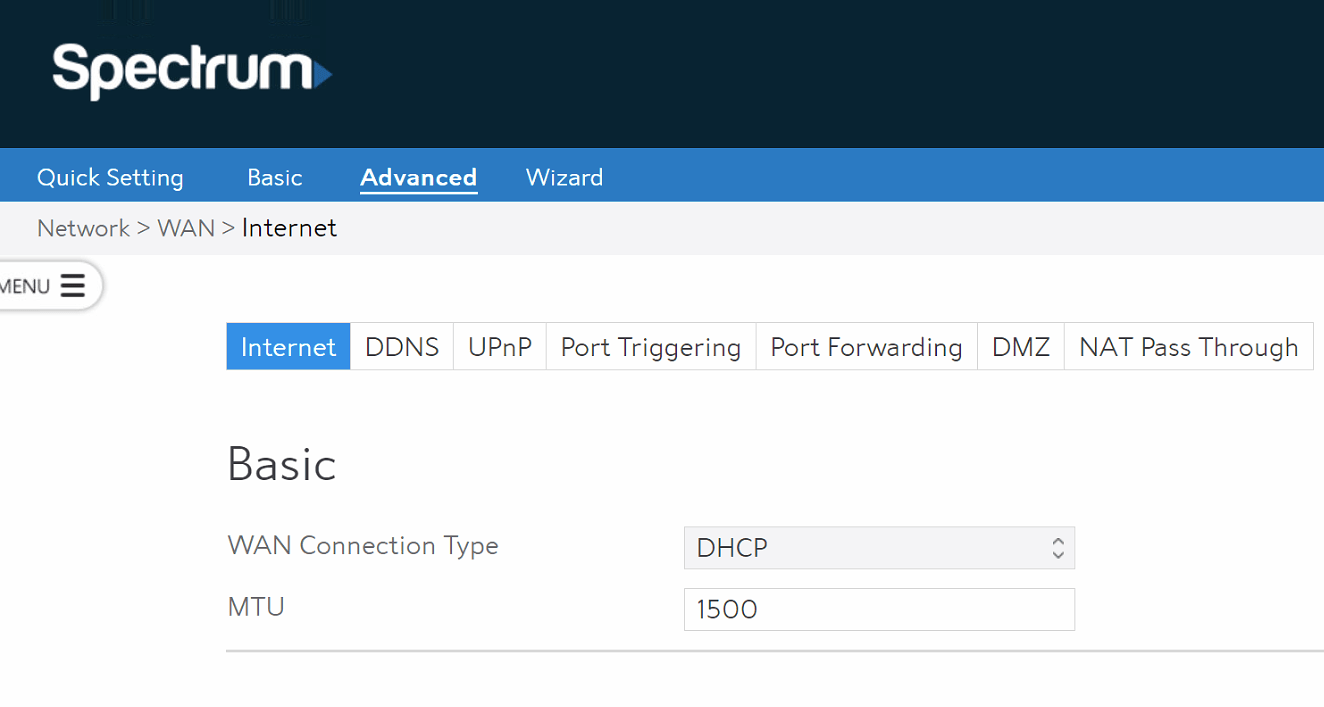Viewport: 1324px width, 707px height.
Task: Click WAN in the breadcrumb trail
Action: coord(186,228)
